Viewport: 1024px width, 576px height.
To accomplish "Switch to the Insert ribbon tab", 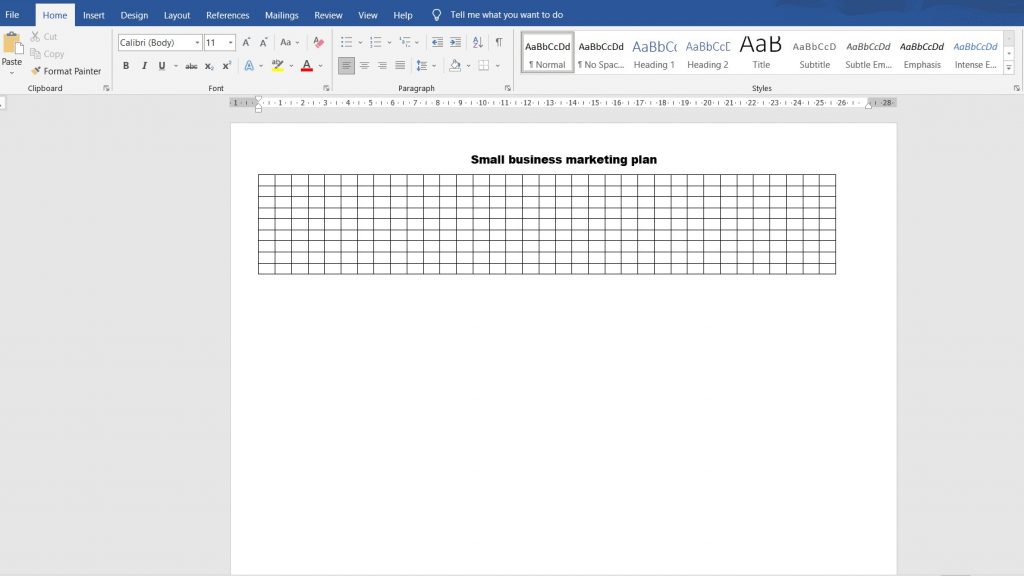I will (x=93, y=15).
